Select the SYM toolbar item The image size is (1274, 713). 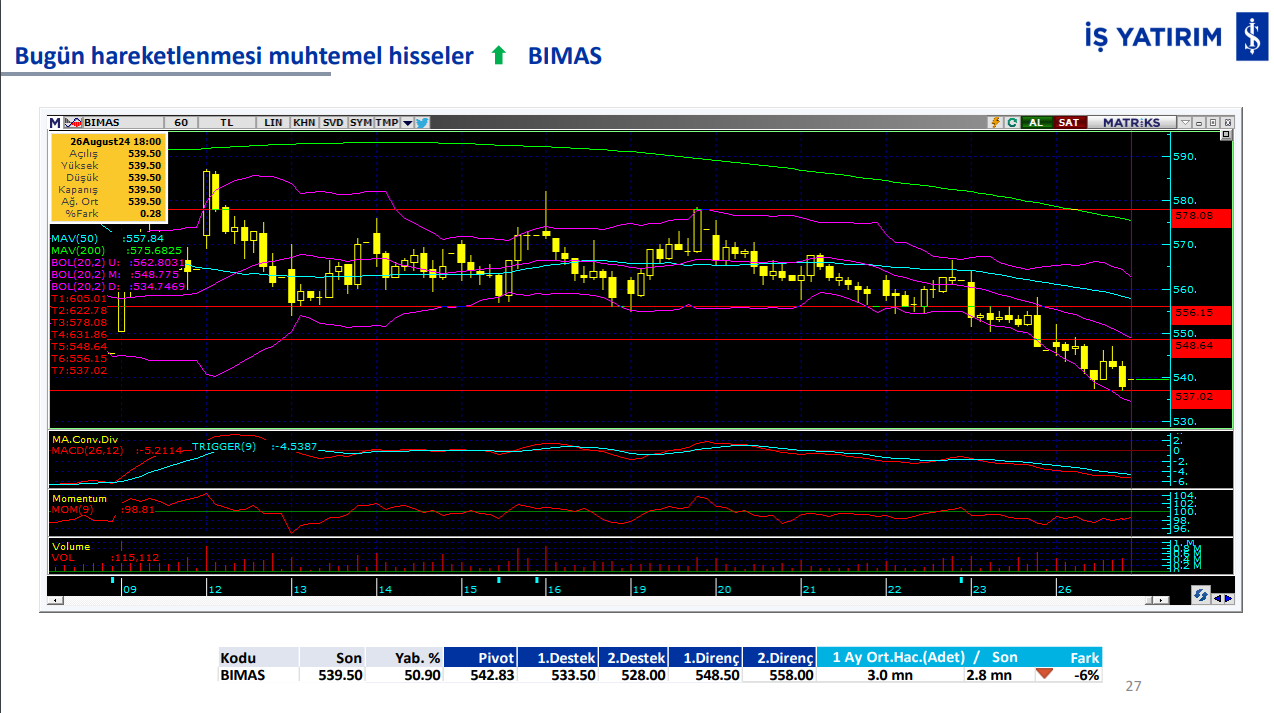coord(361,122)
